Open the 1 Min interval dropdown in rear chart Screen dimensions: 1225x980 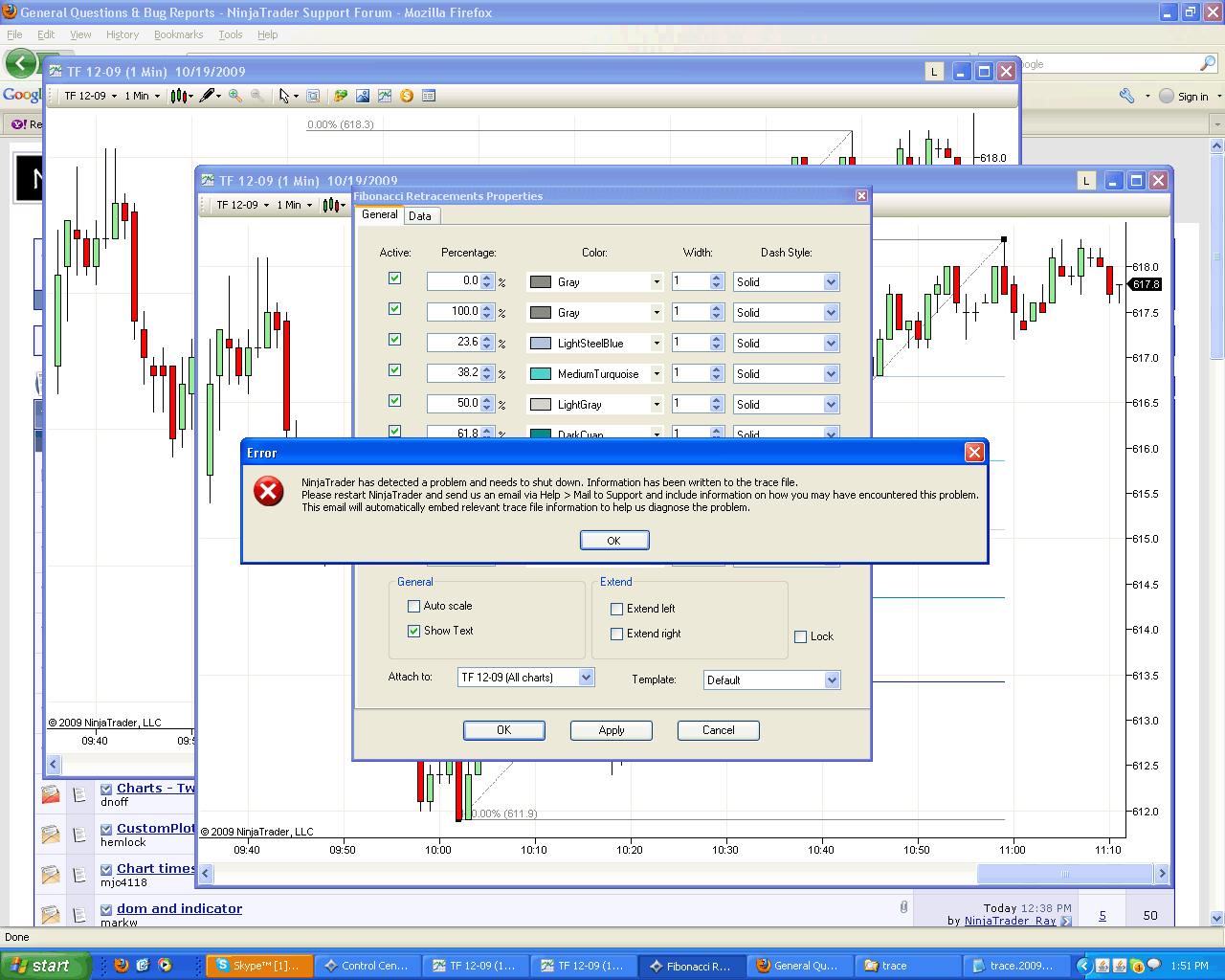pyautogui.click(x=143, y=96)
